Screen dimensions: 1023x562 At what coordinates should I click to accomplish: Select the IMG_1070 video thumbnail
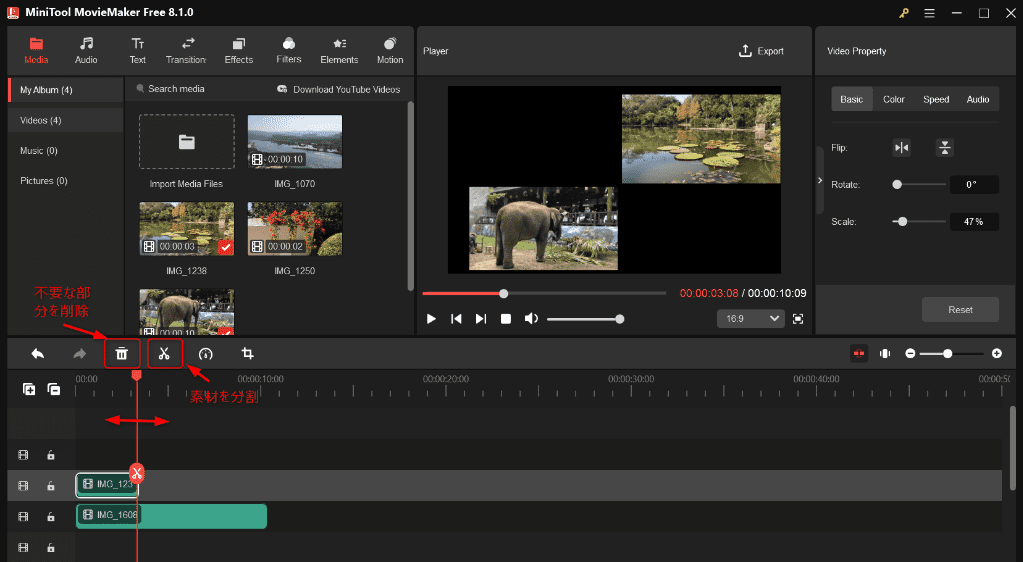click(x=295, y=142)
